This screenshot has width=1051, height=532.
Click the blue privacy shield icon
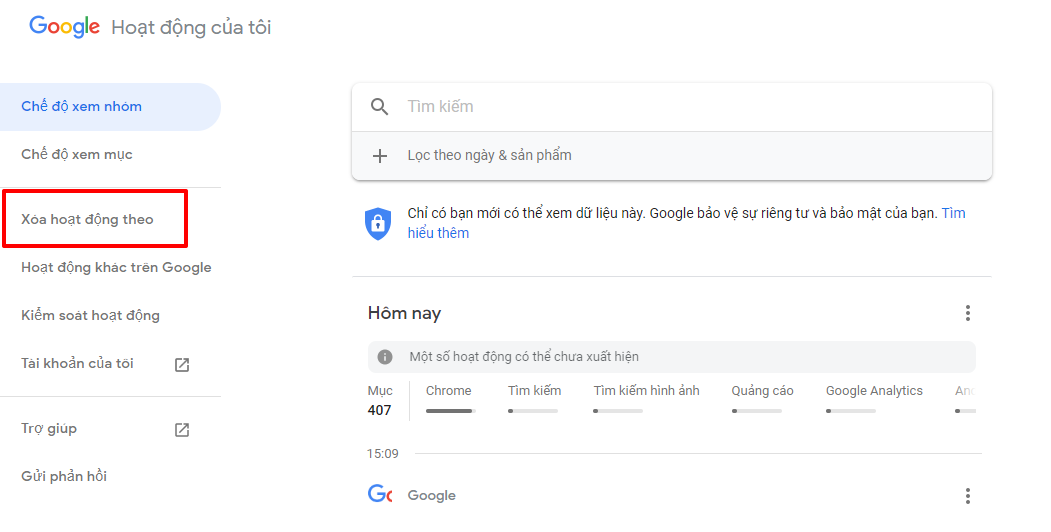click(378, 223)
